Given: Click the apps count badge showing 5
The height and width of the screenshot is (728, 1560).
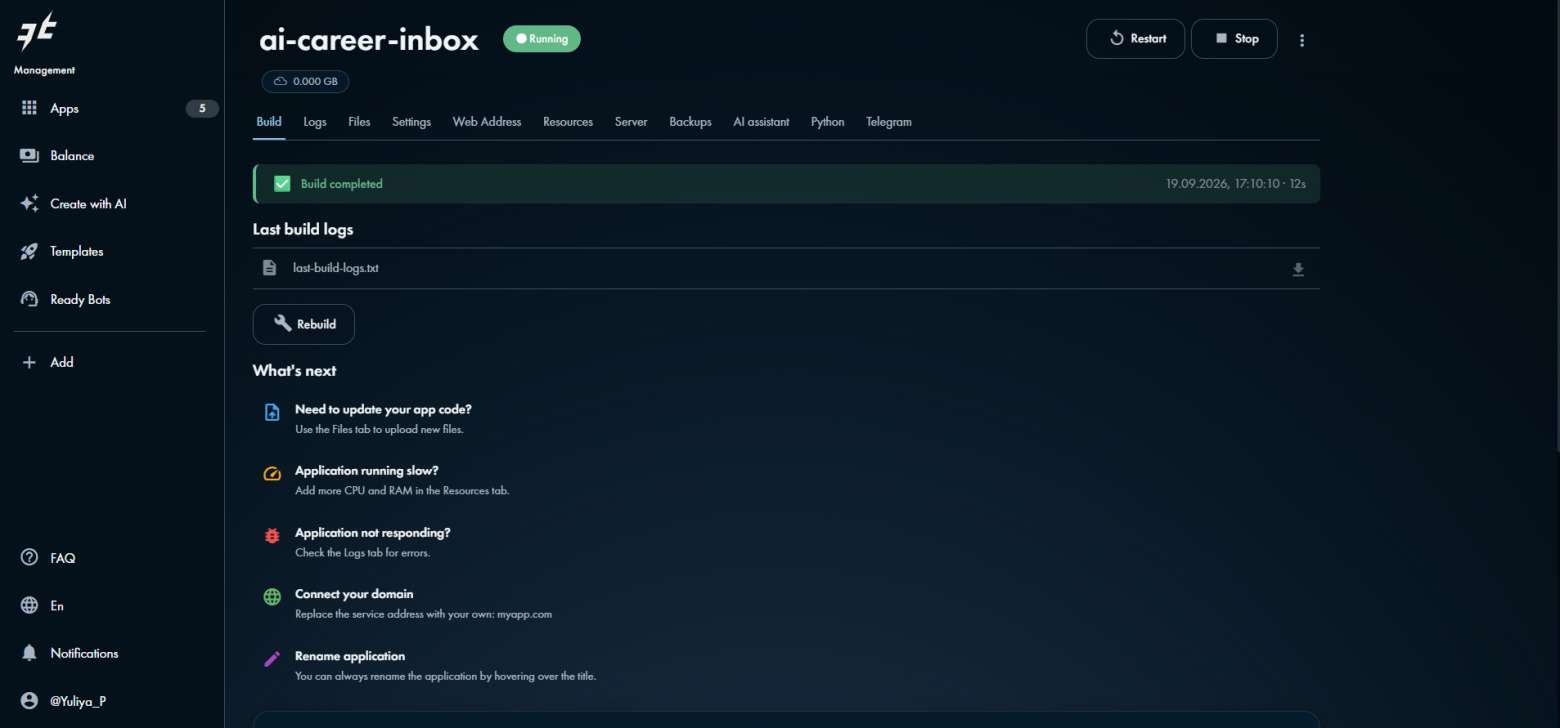Looking at the screenshot, I should (x=202, y=108).
